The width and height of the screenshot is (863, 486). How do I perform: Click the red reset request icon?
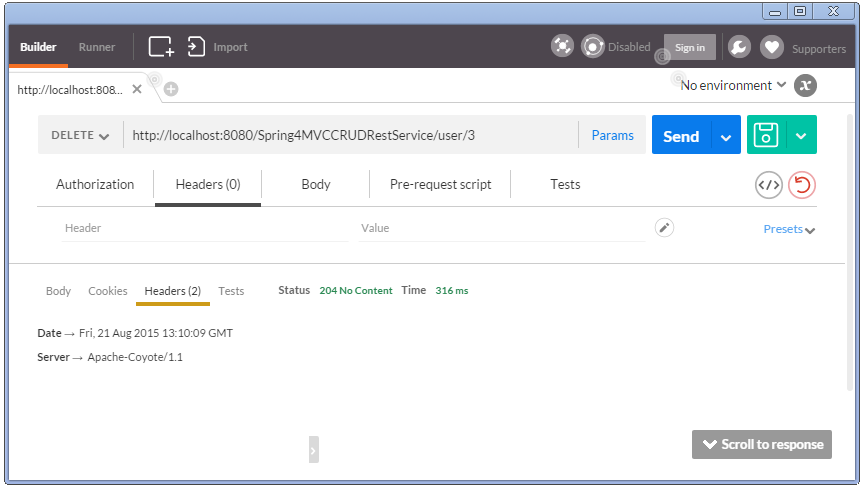point(802,185)
